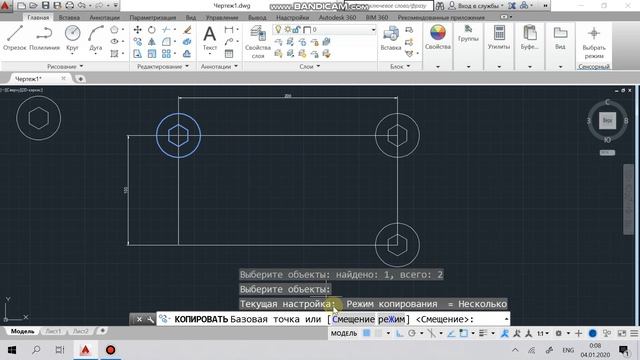Click Вход в службы sign-in button
This screenshot has height=360, width=640.
pos(476,6)
